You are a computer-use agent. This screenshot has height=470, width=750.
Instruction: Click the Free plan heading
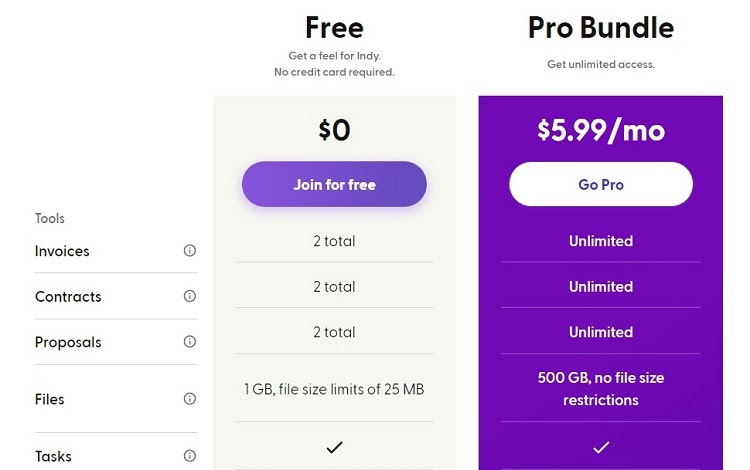[334, 28]
